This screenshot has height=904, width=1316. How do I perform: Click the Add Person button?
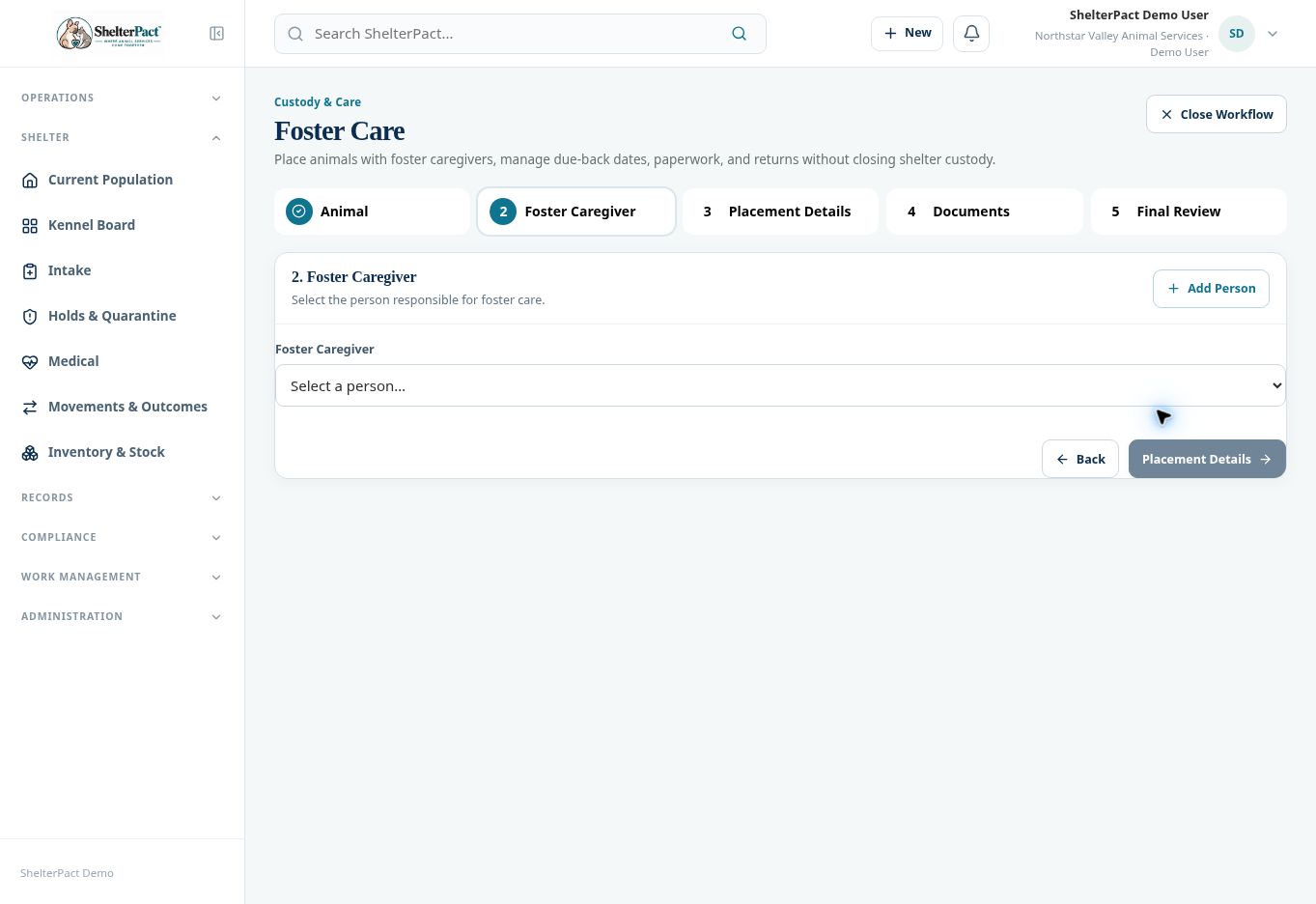point(1211,289)
